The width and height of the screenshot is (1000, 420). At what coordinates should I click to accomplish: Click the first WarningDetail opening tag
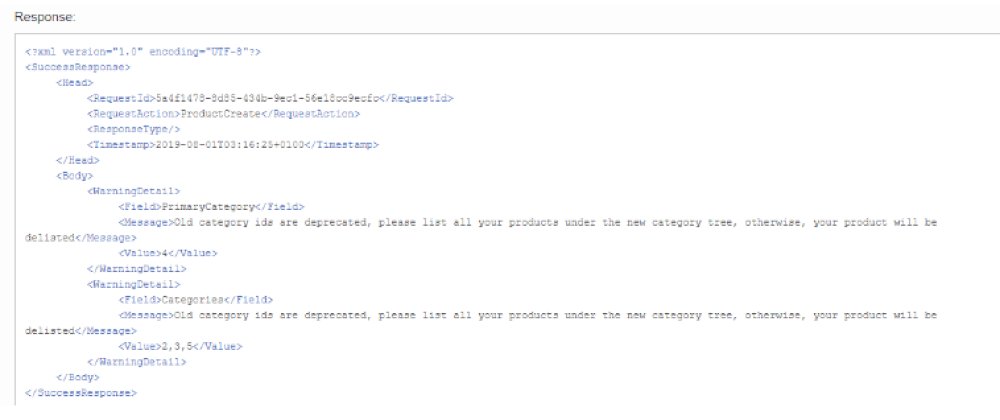coord(133,191)
